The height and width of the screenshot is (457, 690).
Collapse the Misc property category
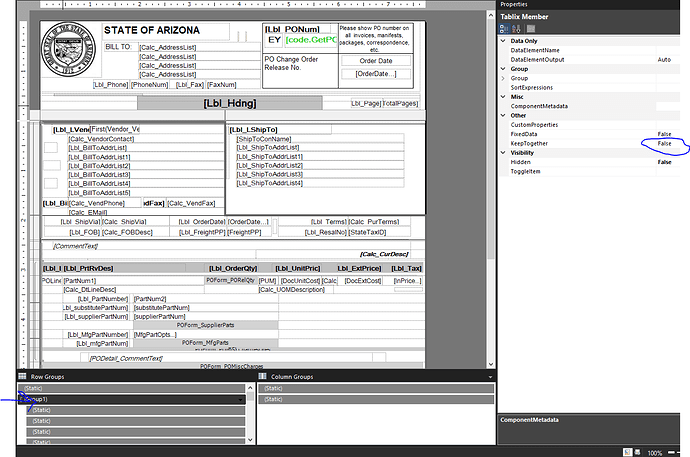[504, 96]
